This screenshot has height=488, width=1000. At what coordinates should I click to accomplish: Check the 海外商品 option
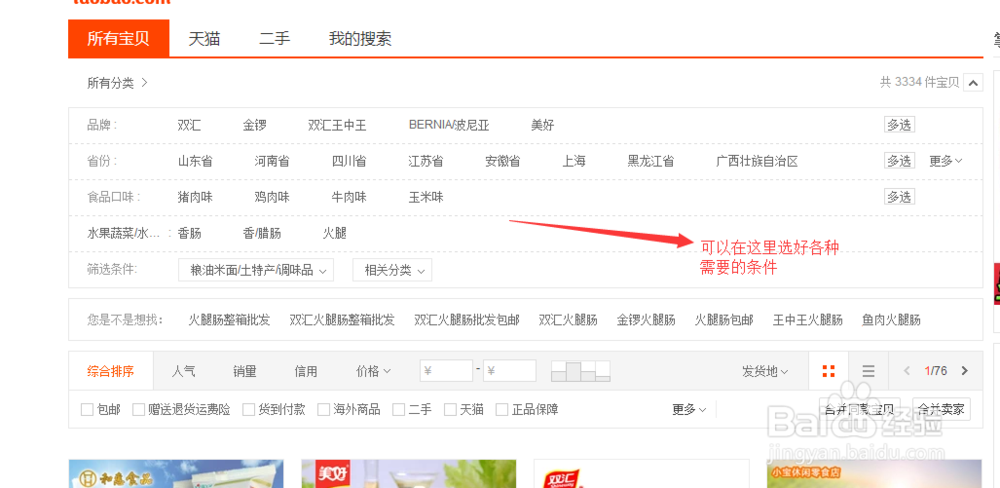click(324, 410)
